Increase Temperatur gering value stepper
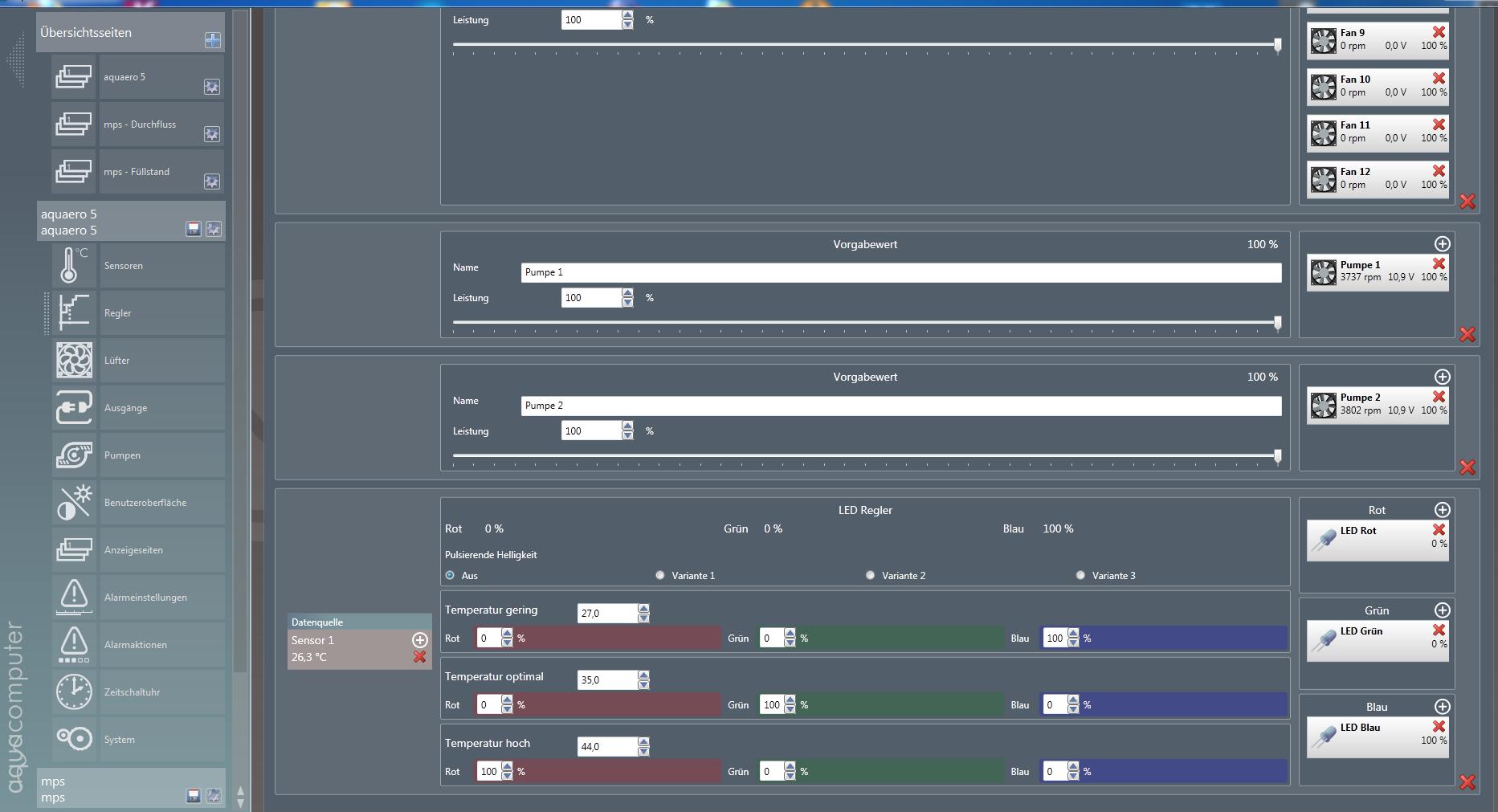 point(643,609)
